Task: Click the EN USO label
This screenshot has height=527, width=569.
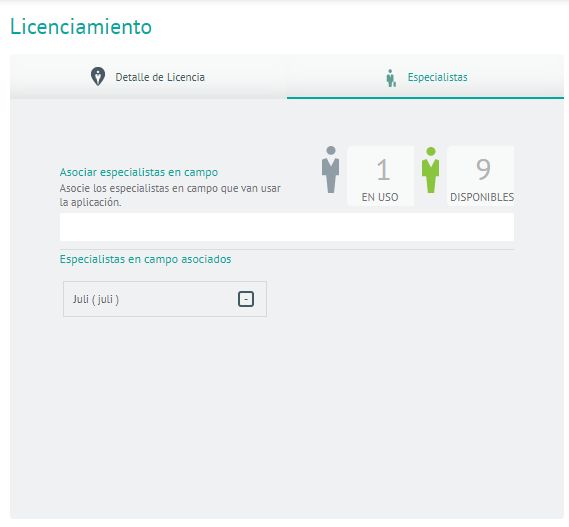Action: (380, 197)
